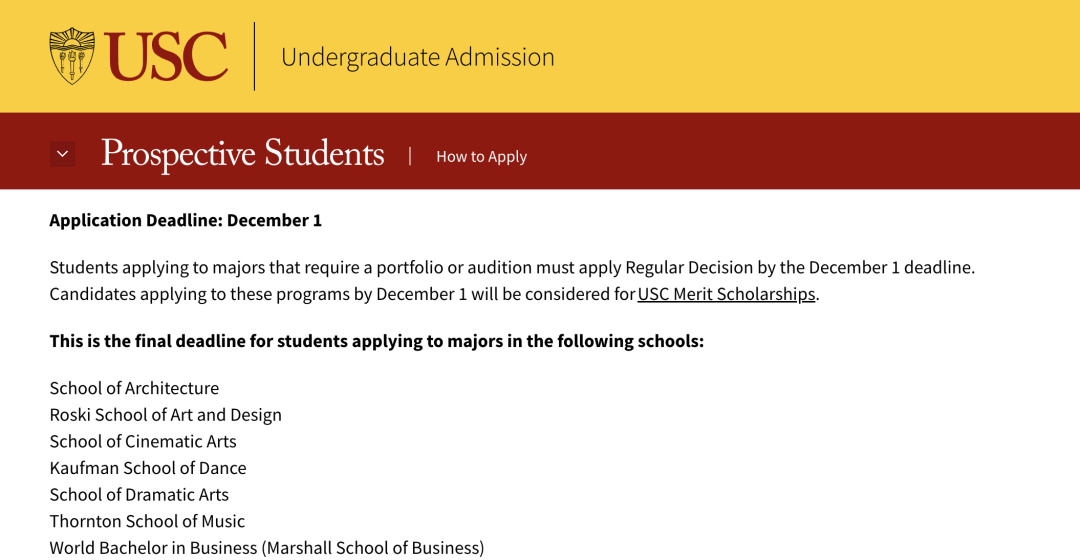This screenshot has height=560, width=1080.
Task: Click the divider between Prospective Students and How to Apply
Action: 410,156
